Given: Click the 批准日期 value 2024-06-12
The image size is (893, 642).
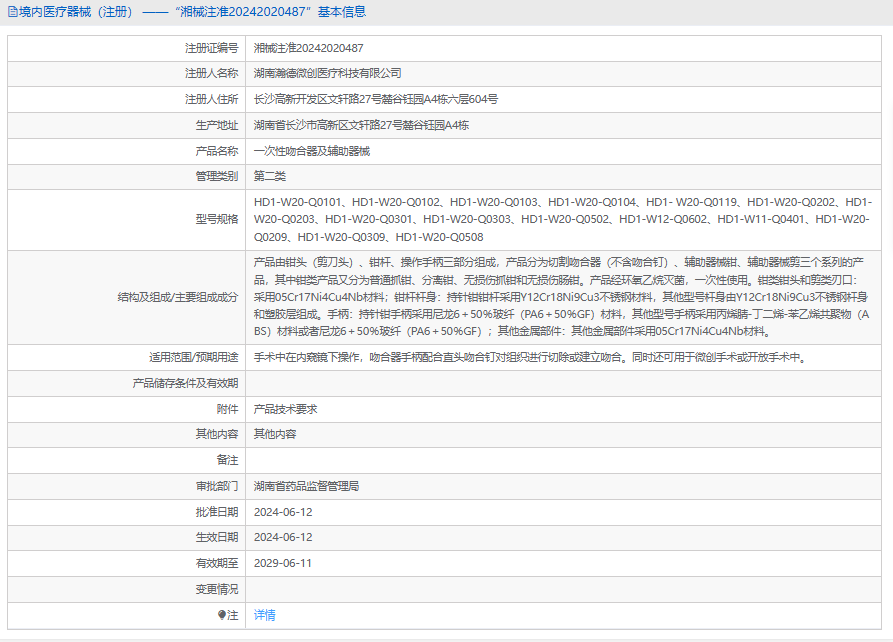Looking at the screenshot, I should (283, 512).
